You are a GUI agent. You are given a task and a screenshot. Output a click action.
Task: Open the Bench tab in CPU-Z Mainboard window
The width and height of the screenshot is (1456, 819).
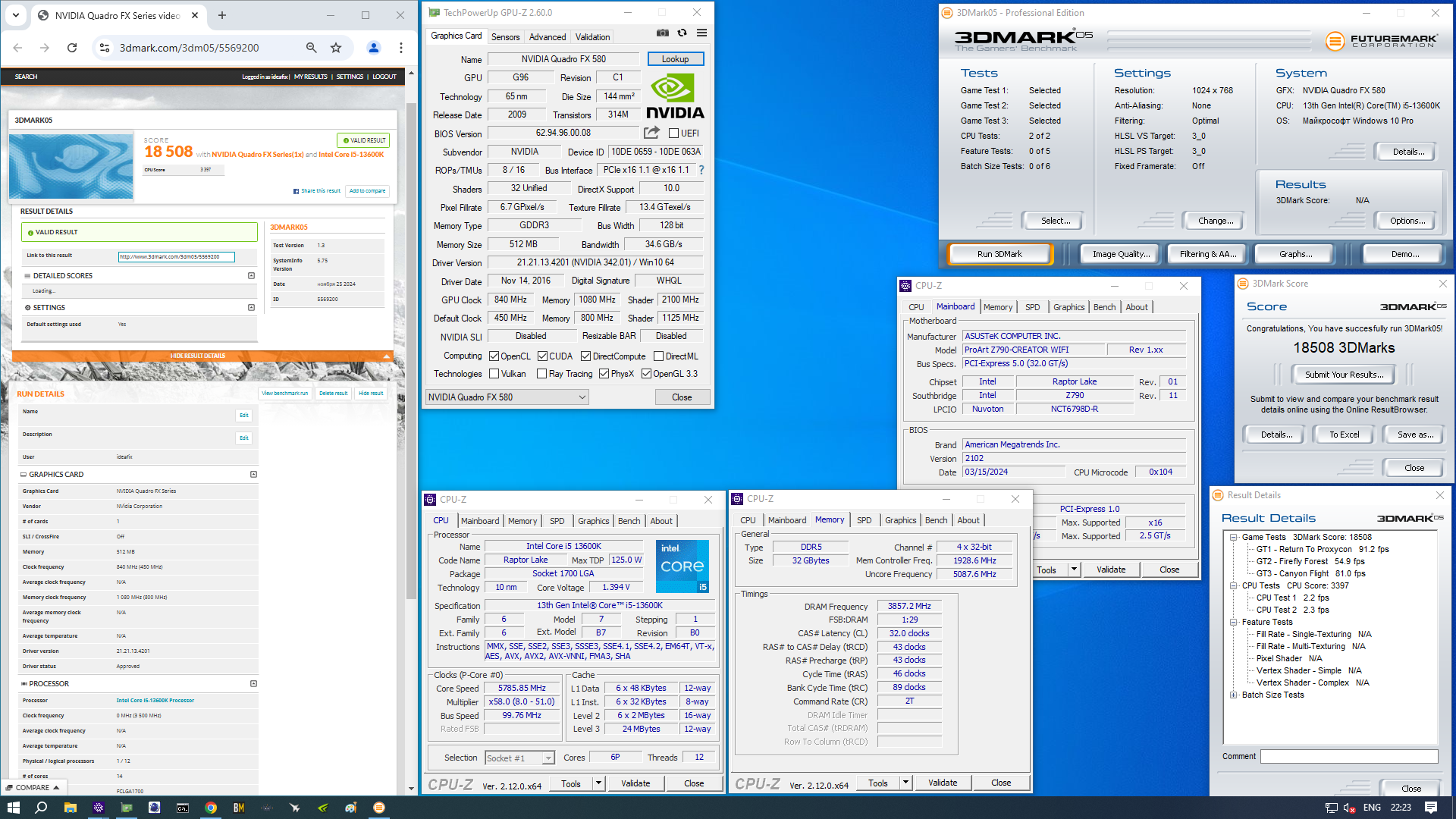pos(1104,307)
